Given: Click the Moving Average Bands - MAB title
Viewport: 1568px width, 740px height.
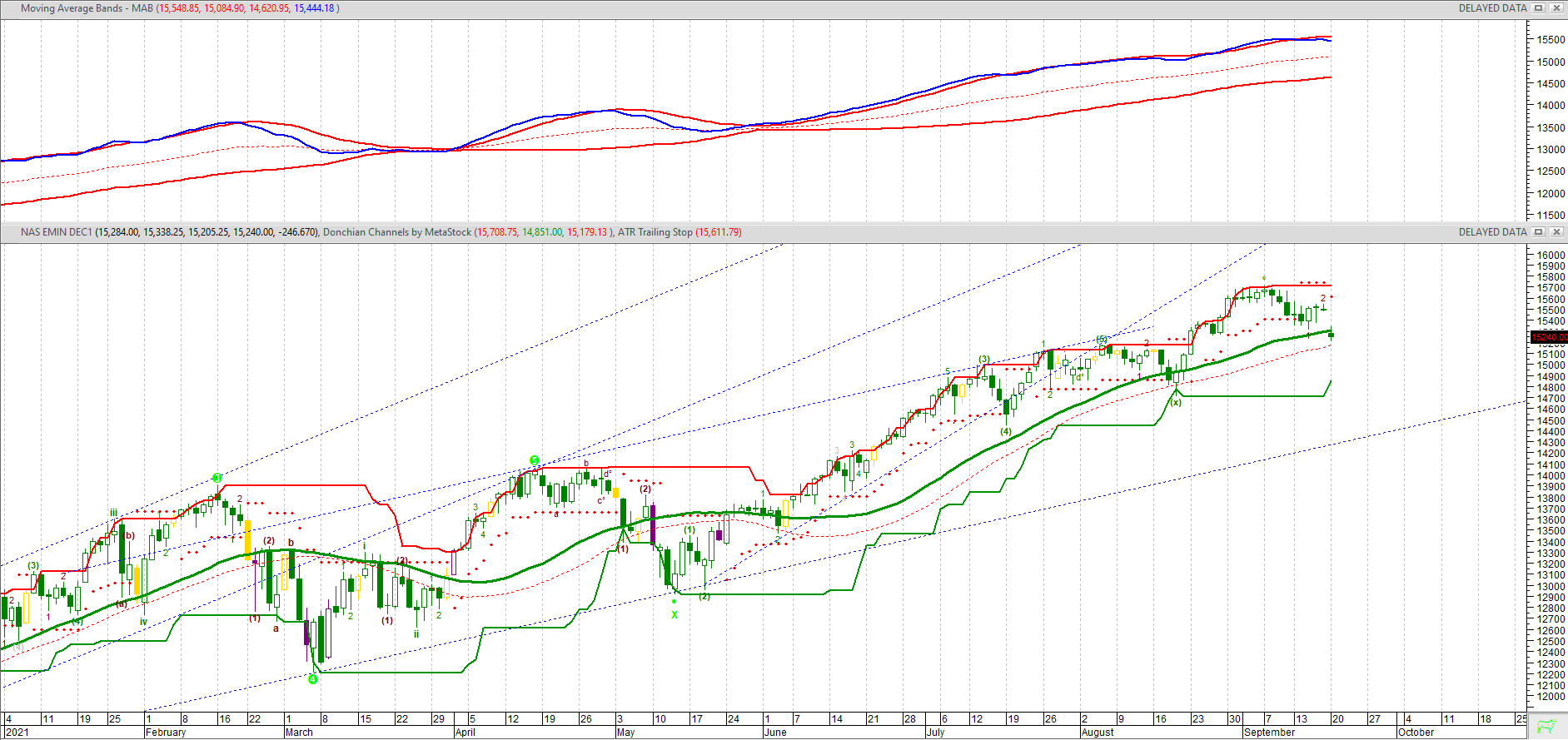Looking at the screenshot, I should coord(87,8).
